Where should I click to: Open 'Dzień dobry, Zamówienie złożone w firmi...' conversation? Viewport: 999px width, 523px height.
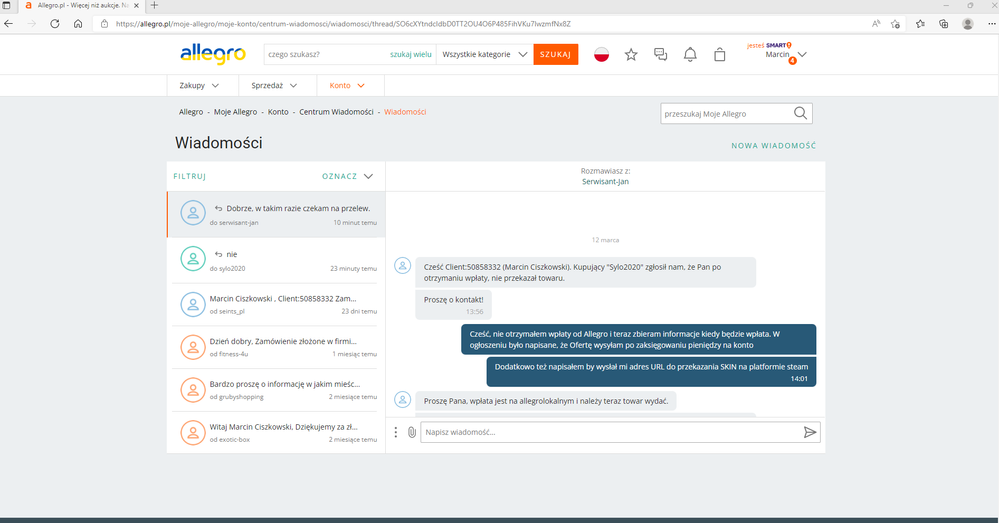[x=276, y=347]
